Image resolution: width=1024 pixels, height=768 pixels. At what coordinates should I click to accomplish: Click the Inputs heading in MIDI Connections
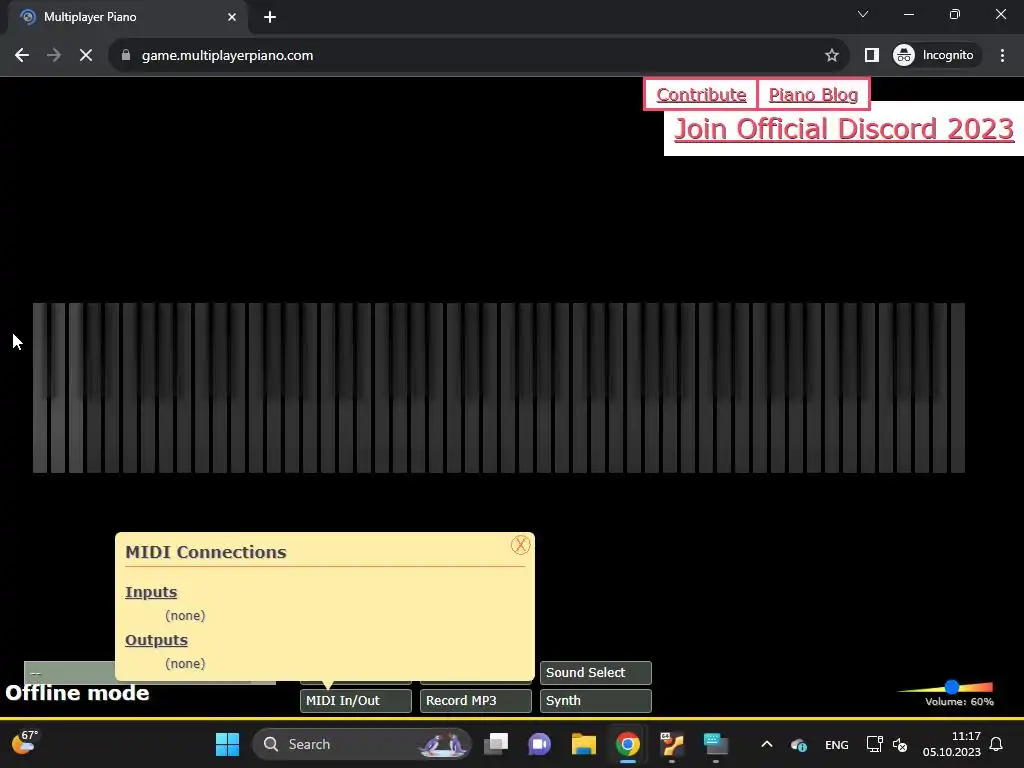[x=151, y=592]
